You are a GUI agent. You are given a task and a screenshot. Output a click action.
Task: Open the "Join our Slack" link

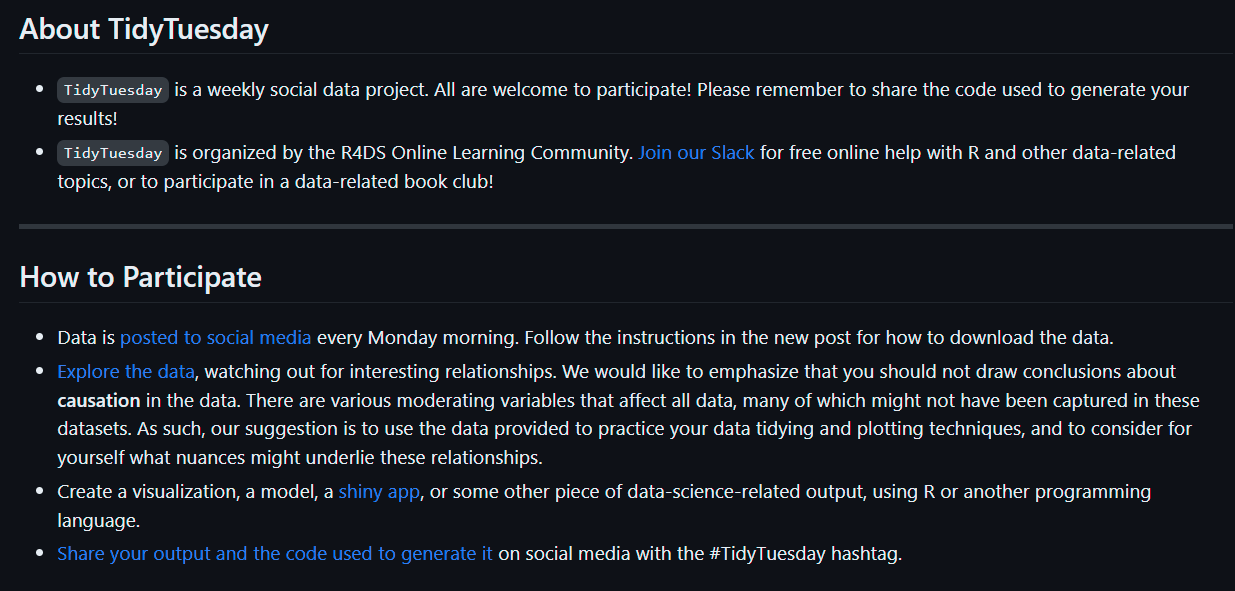(x=696, y=153)
